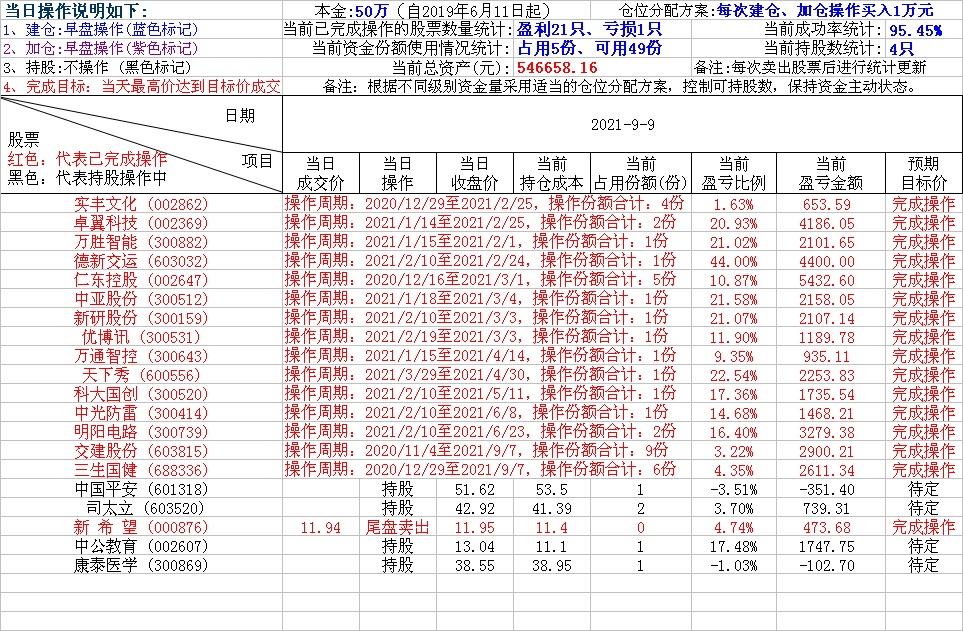This screenshot has width=963, height=631.
Task: Select the 17.48% profit ratio cell
Action: (733, 547)
